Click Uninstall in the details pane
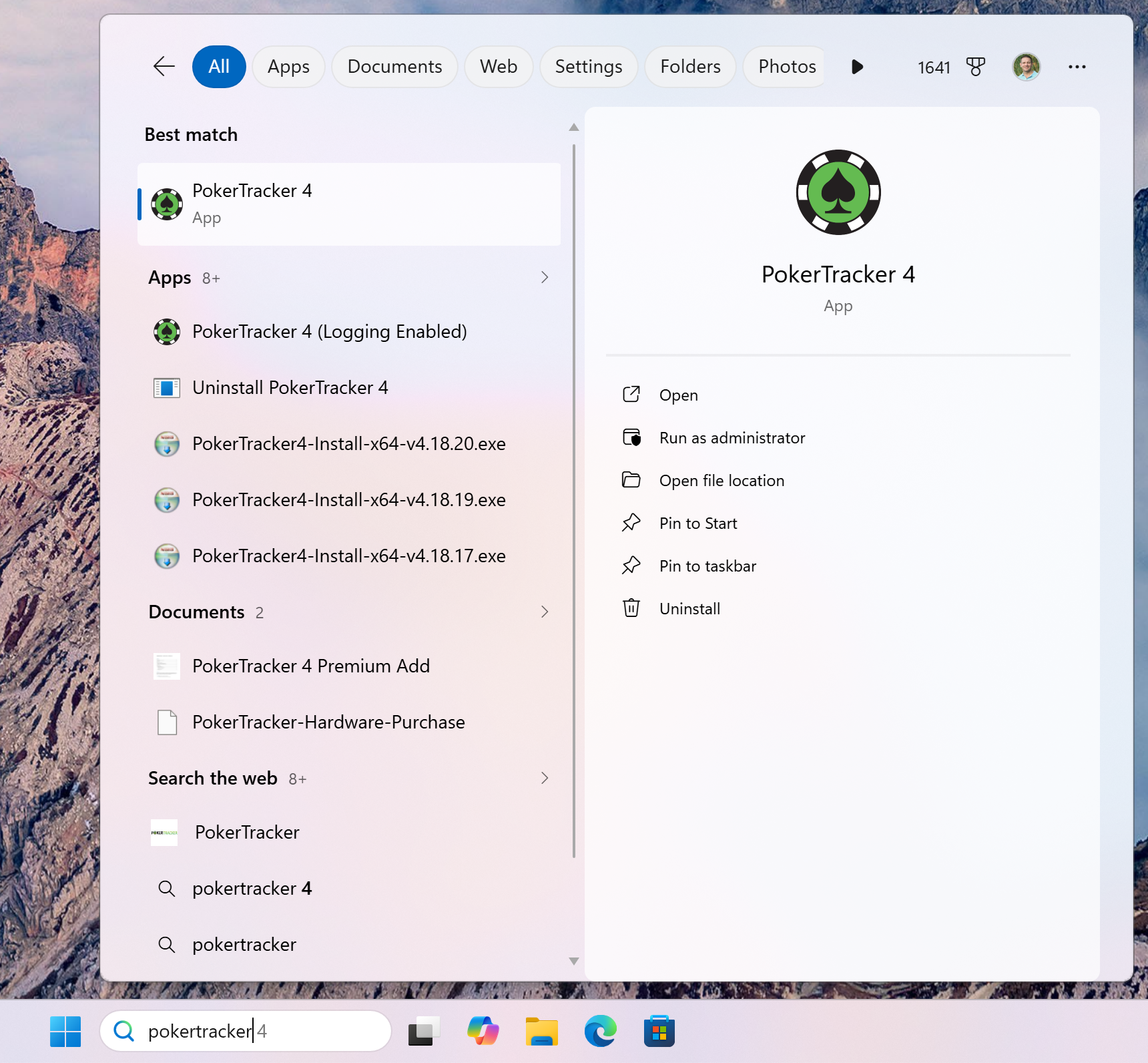The width and height of the screenshot is (1148, 1063). pyautogui.click(x=838, y=609)
